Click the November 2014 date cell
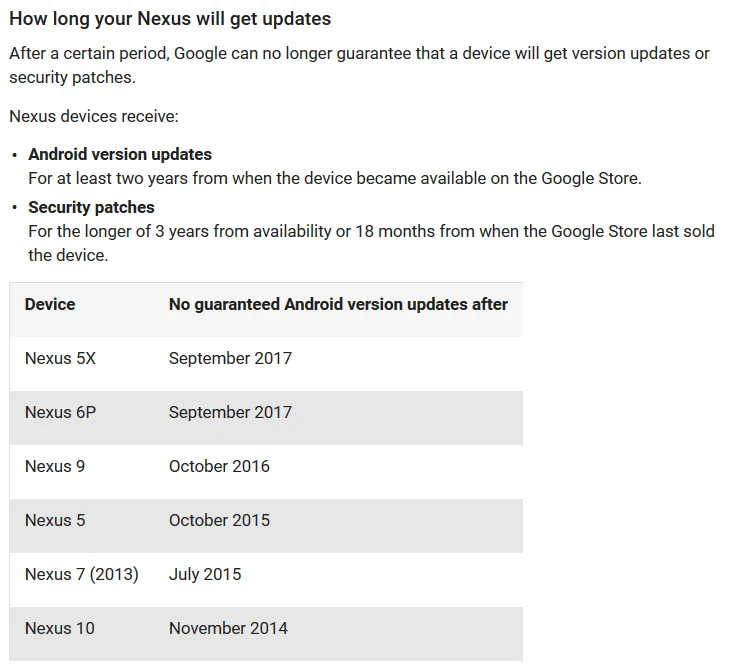Image resolution: width=732 pixels, height=672 pixels. point(228,628)
